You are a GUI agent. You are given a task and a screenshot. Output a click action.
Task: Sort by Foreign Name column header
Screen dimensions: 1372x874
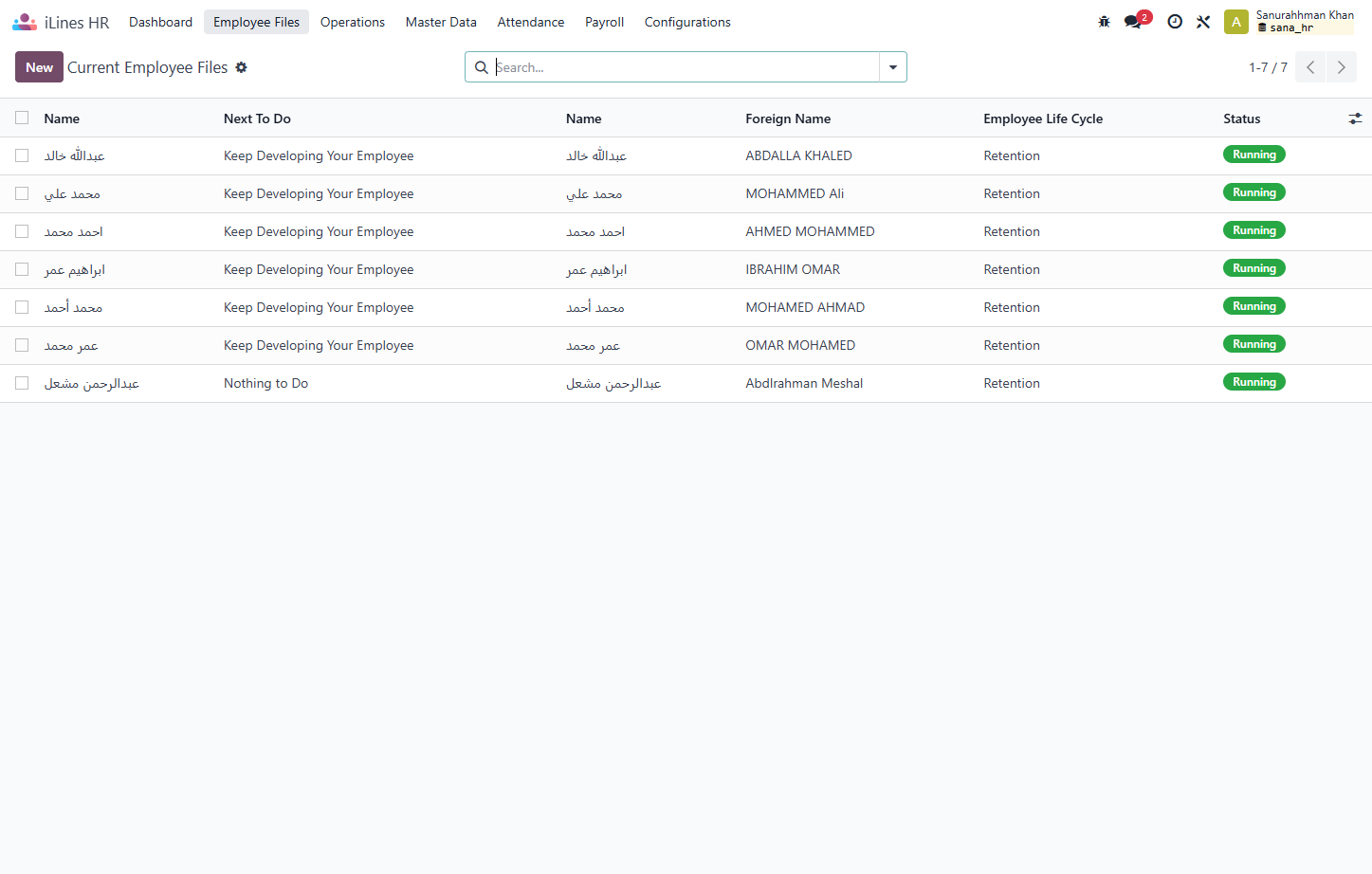[x=788, y=118]
